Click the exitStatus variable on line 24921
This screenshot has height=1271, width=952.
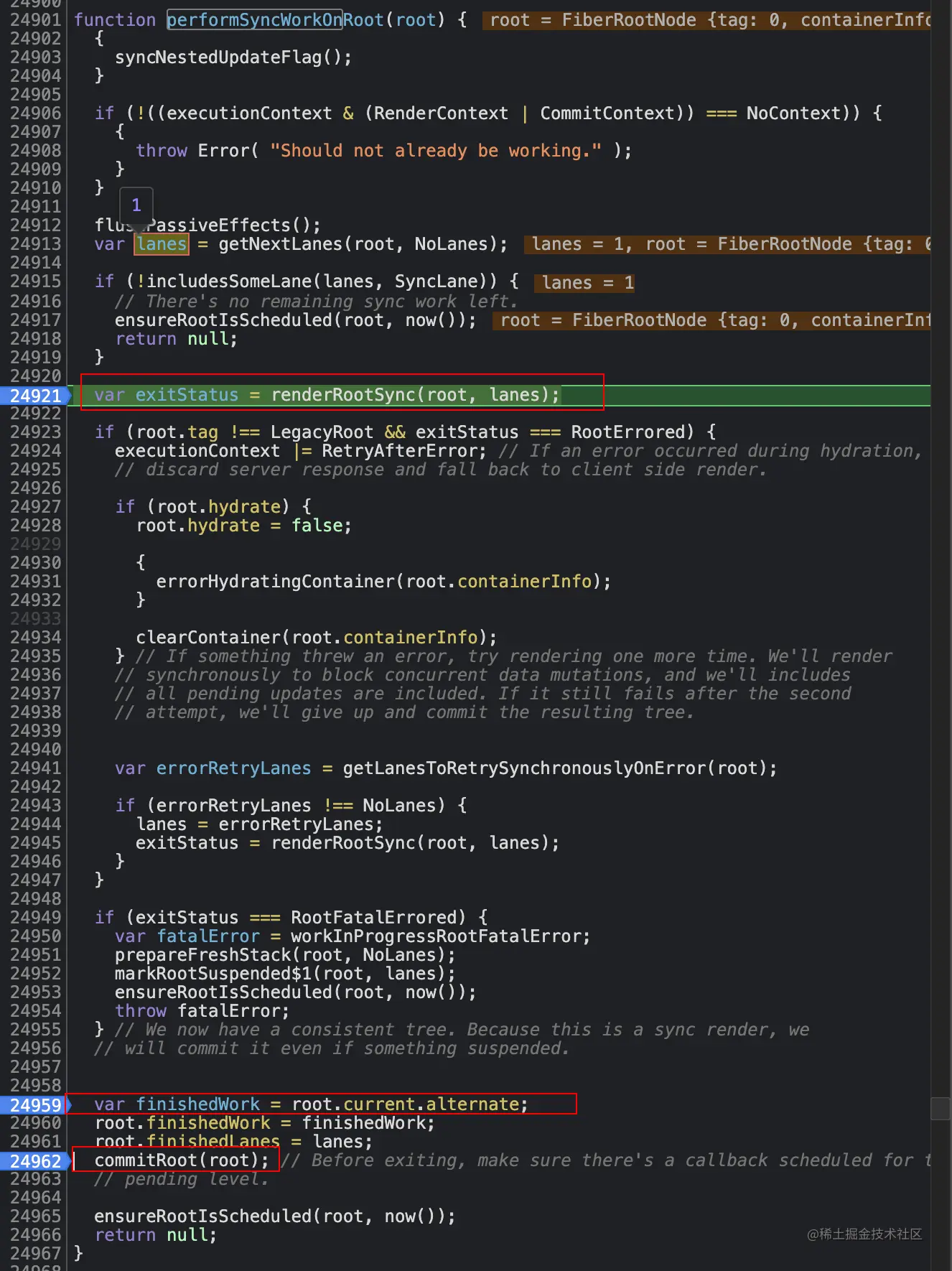(x=187, y=395)
